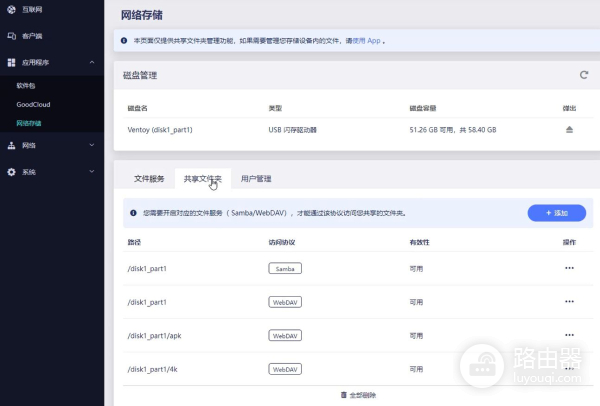Click the 路径 column header
Image resolution: width=600 pixels, height=406 pixels.
click(134, 242)
